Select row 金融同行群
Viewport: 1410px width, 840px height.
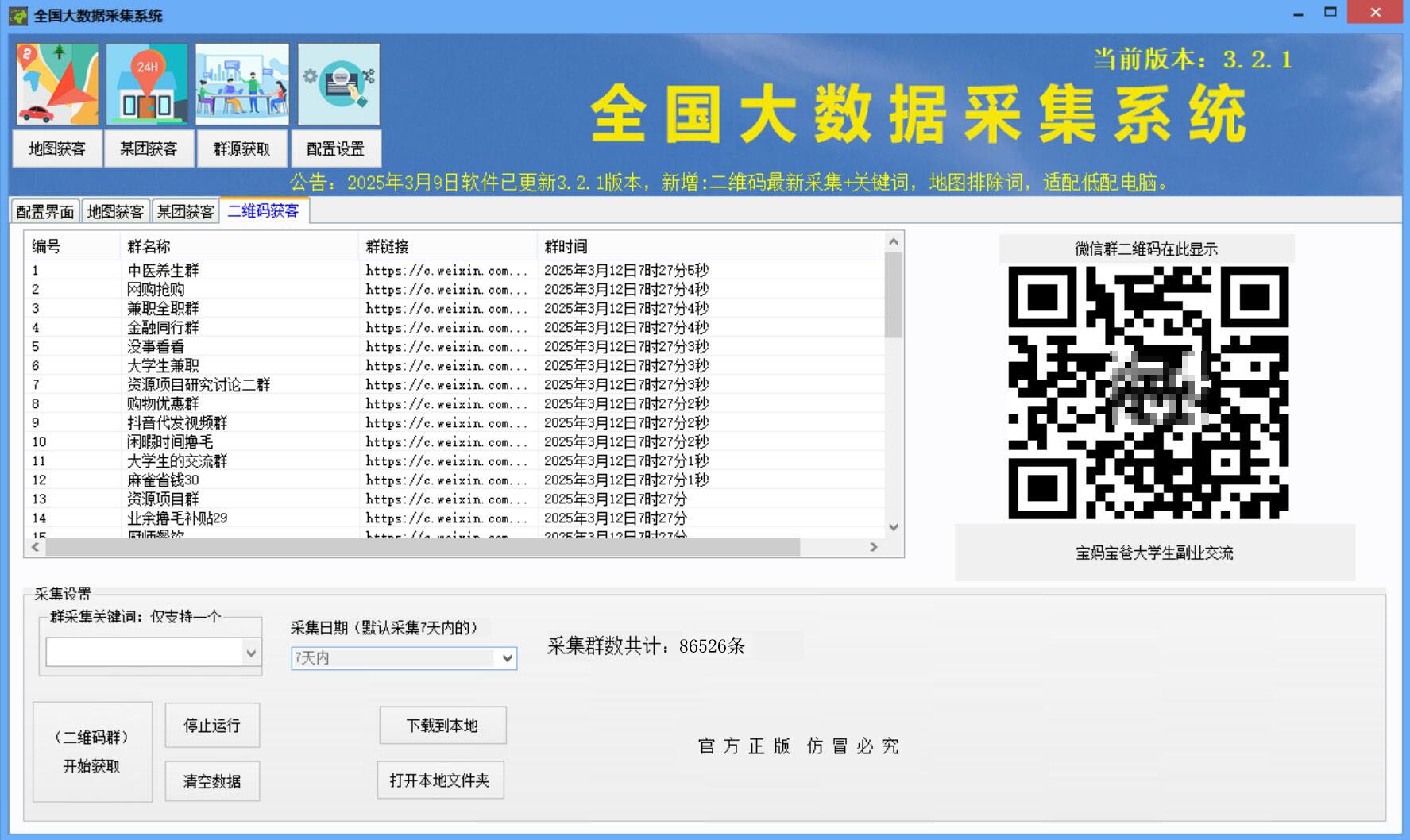pyautogui.click(x=454, y=327)
